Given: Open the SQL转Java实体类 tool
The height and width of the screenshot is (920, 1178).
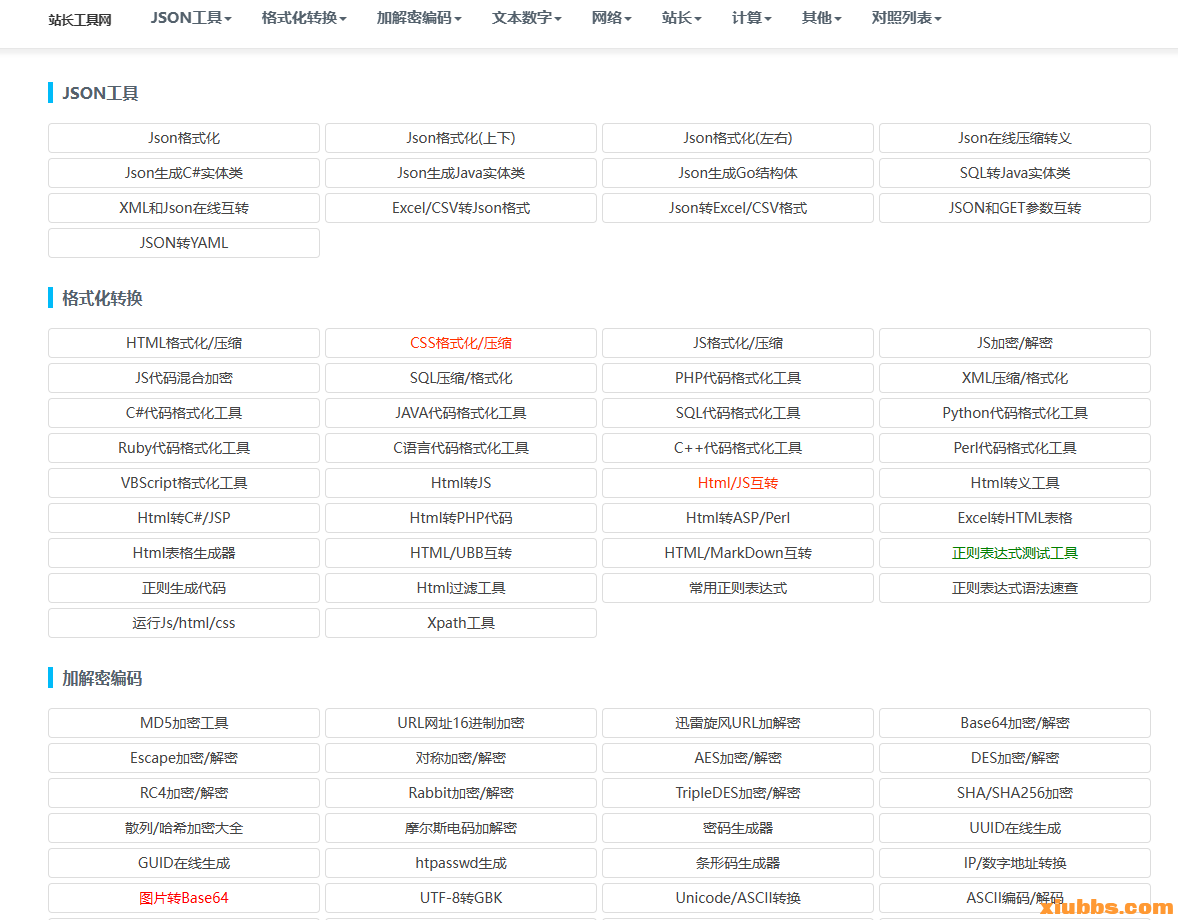Looking at the screenshot, I should (1015, 173).
